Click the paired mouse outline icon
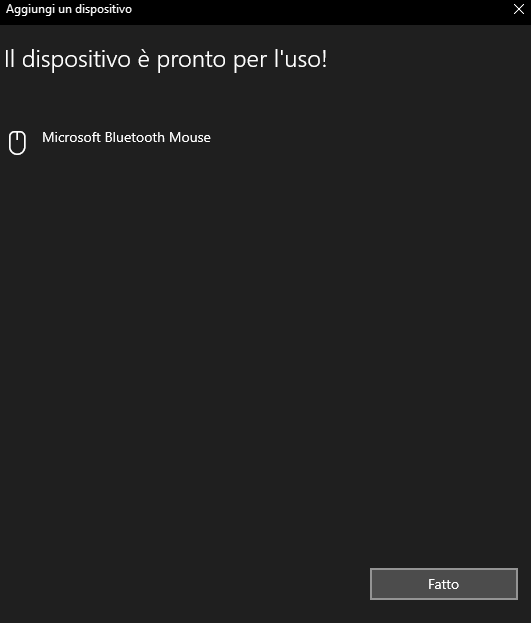Image resolution: width=531 pixels, height=623 pixels. [17, 143]
